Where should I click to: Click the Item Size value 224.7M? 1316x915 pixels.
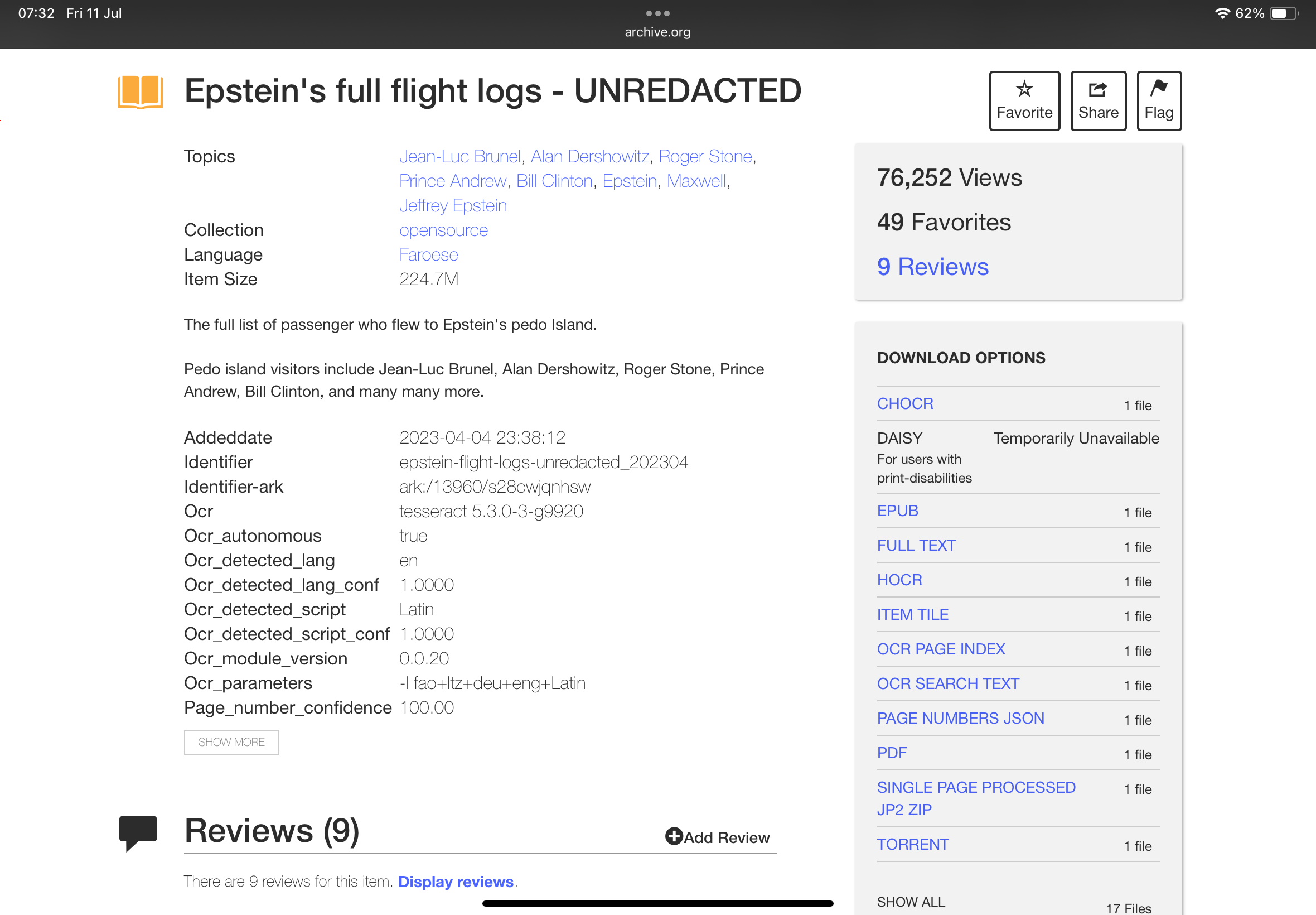click(x=429, y=279)
